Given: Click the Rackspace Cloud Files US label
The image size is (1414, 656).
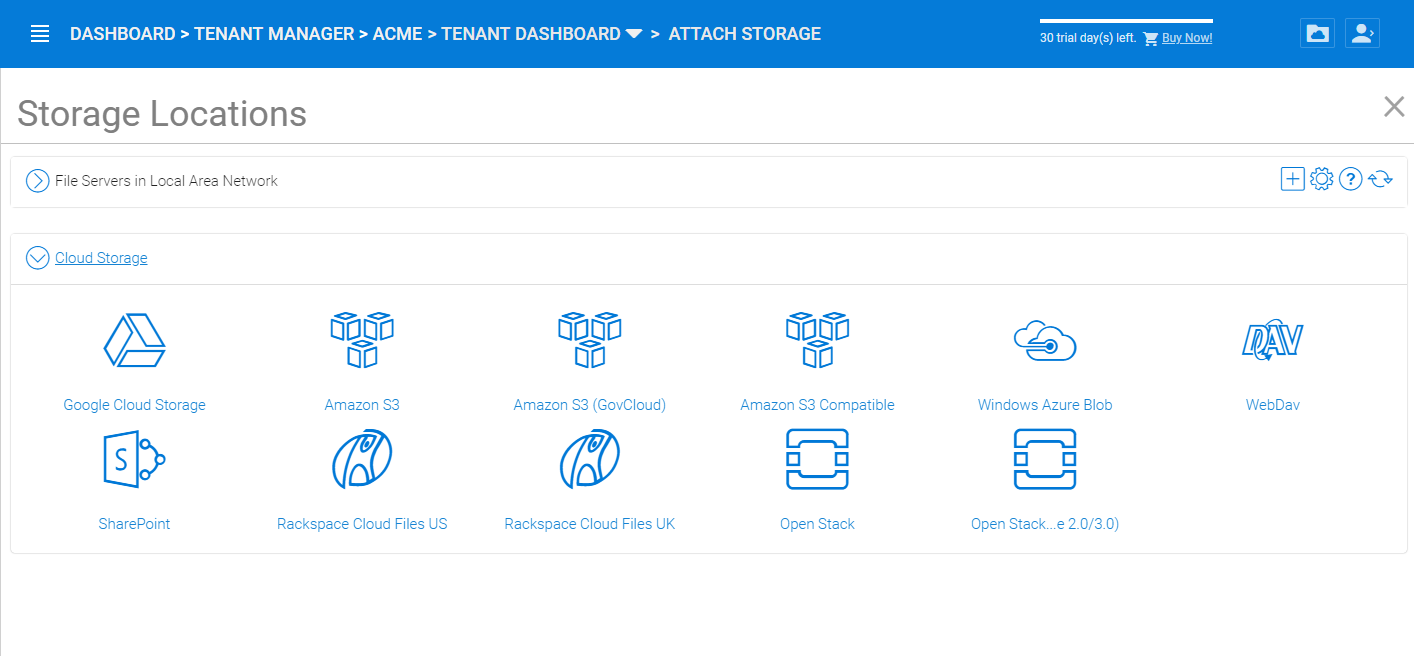Looking at the screenshot, I should click(362, 524).
